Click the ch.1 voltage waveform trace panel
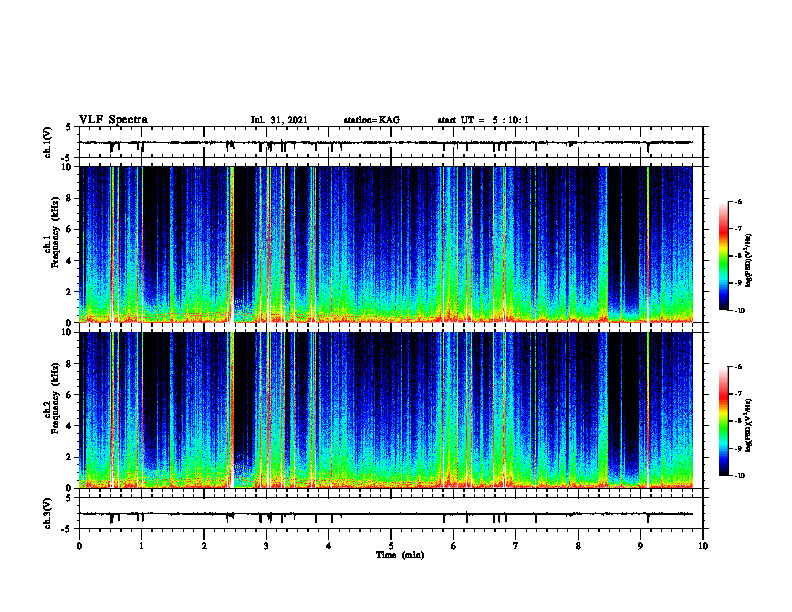Screen dimensions: 792x612 click(391, 142)
